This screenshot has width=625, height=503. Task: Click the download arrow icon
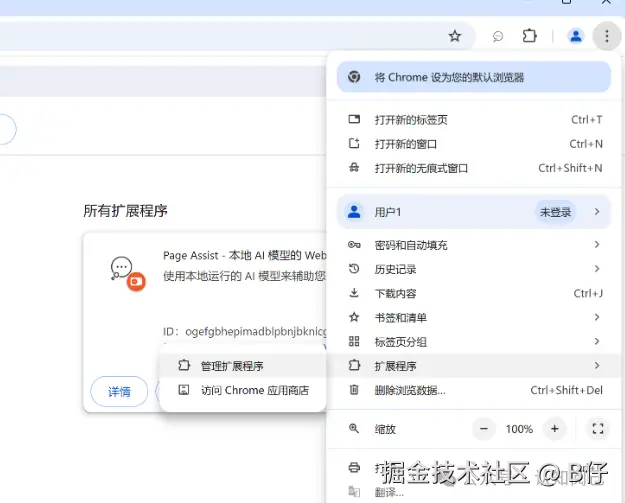click(354, 293)
